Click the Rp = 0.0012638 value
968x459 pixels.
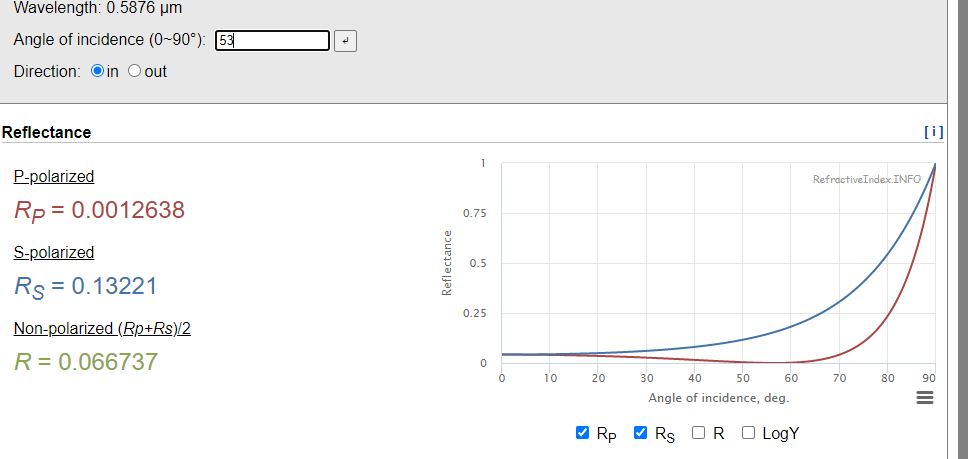point(99,211)
